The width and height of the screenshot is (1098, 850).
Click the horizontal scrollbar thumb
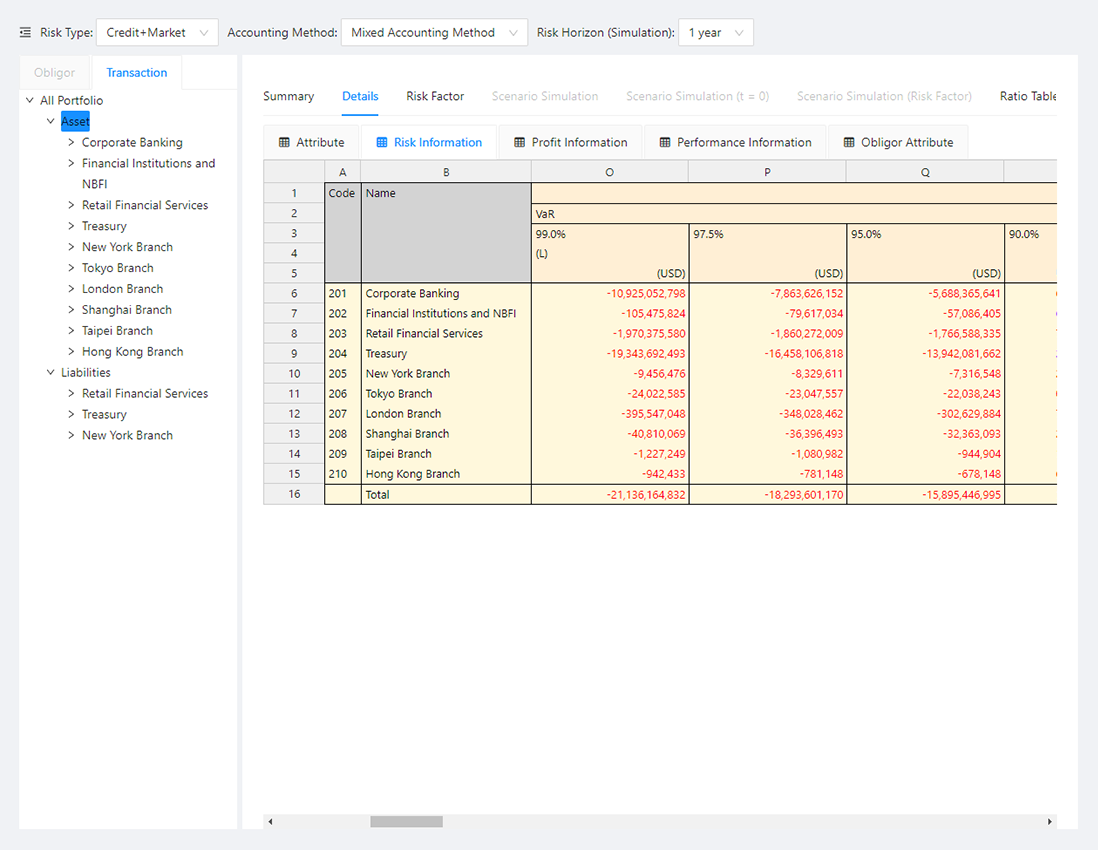(x=406, y=822)
